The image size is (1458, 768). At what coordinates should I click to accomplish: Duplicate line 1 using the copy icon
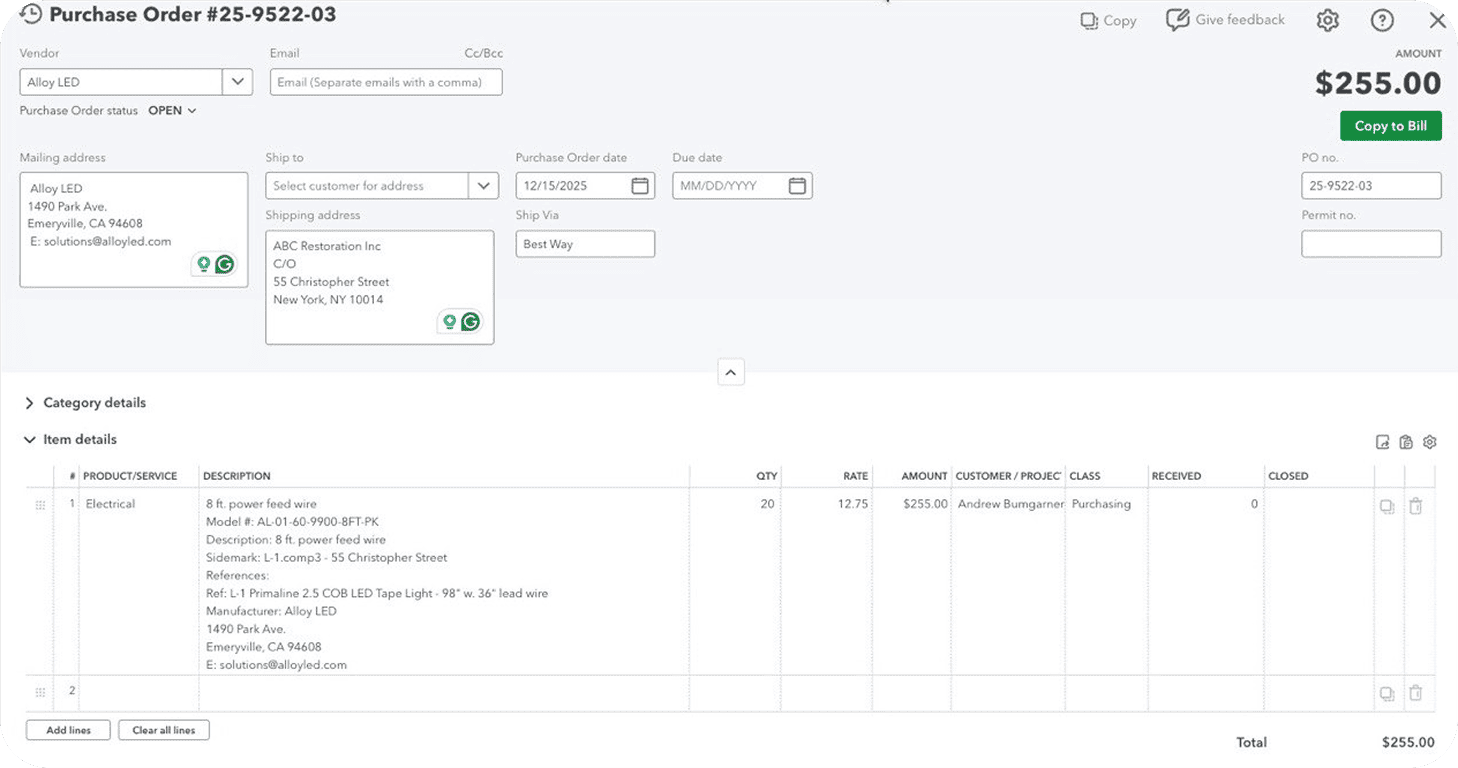pyautogui.click(x=1387, y=506)
